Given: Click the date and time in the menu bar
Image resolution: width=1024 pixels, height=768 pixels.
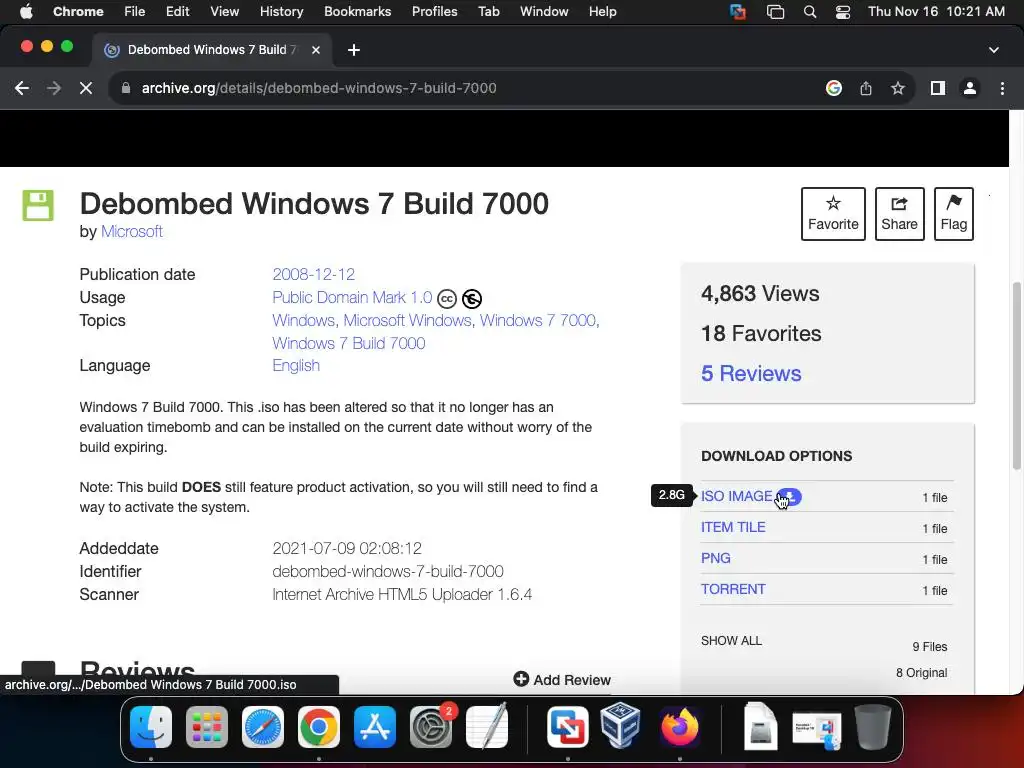Looking at the screenshot, I should tap(936, 11).
